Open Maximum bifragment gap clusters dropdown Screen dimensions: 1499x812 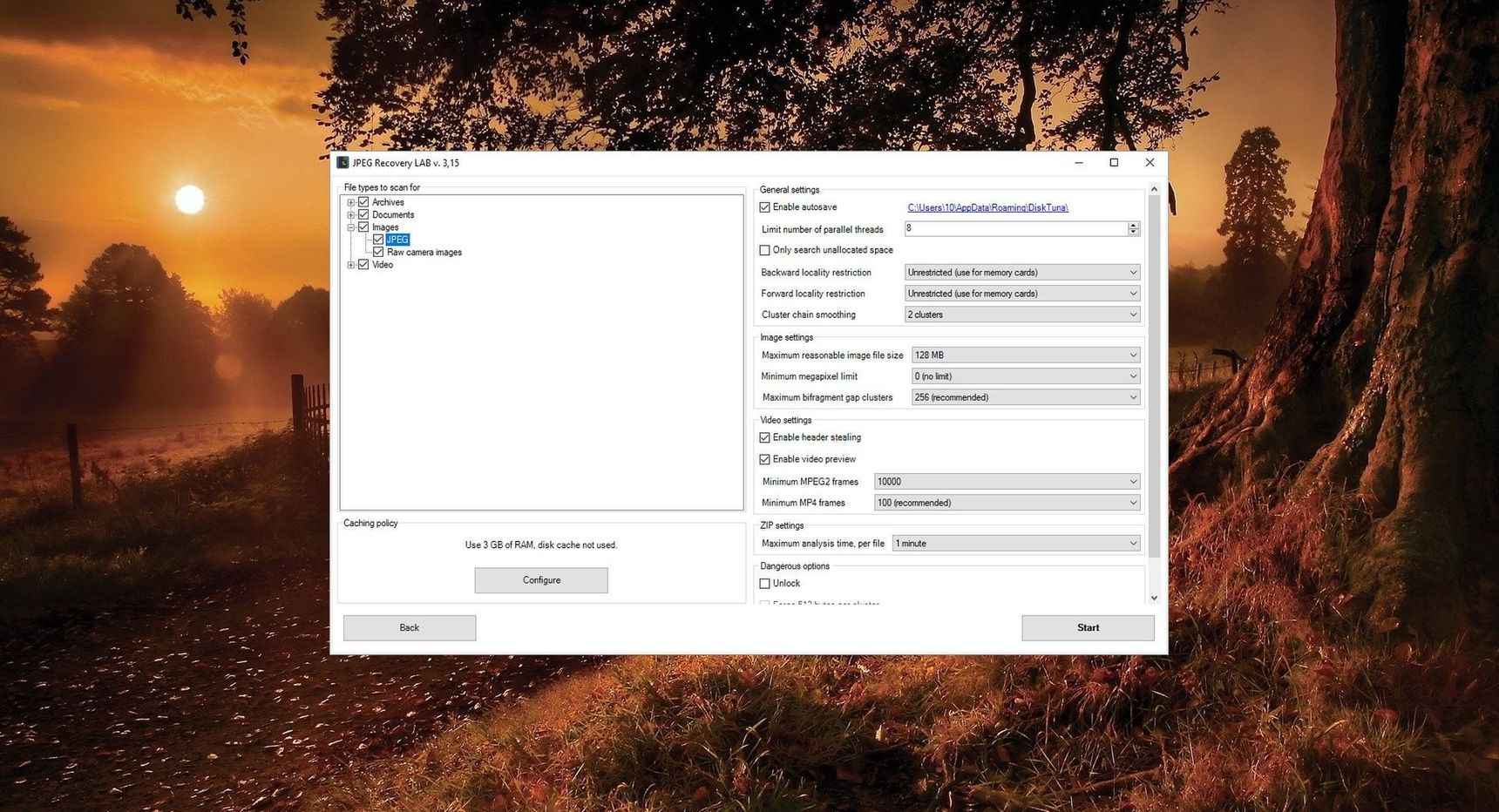(x=1026, y=397)
